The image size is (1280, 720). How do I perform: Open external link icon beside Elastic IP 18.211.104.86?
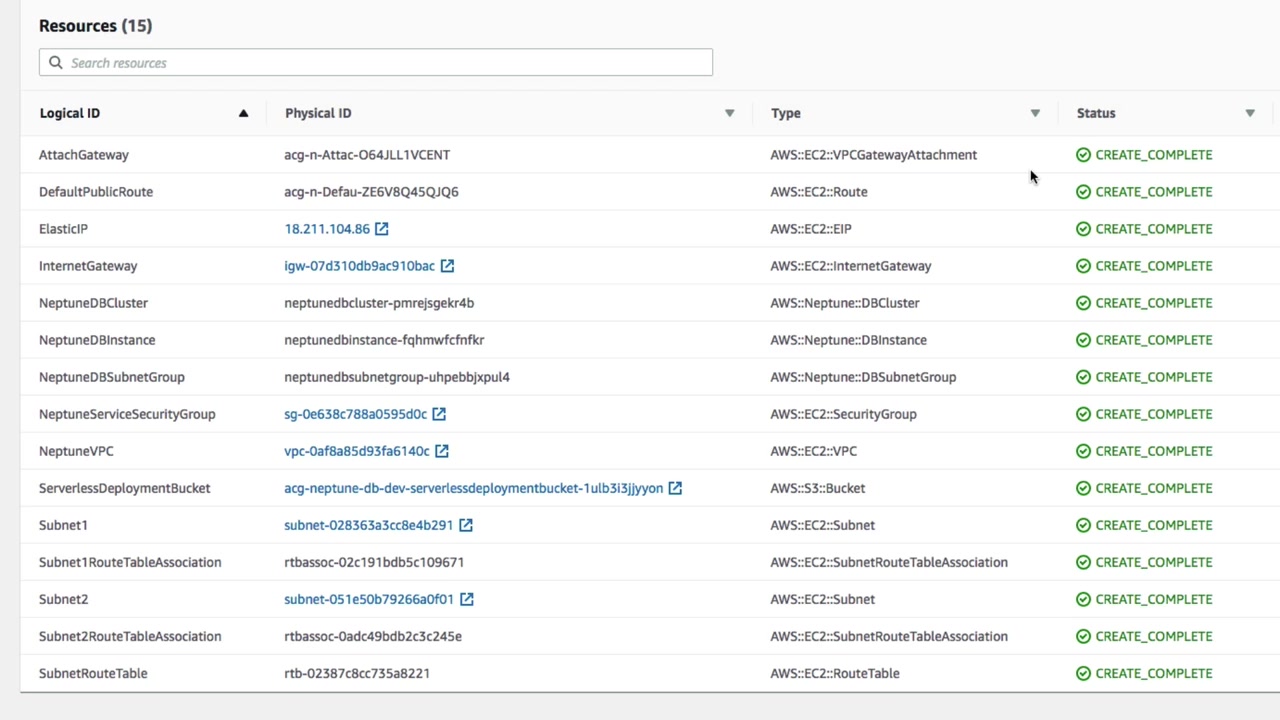click(x=381, y=229)
